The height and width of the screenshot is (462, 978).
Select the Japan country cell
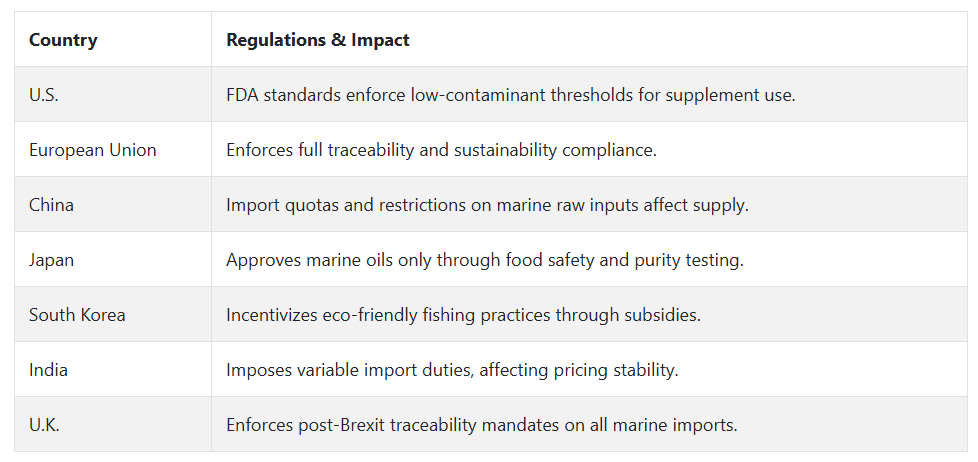pyautogui.click(x=51, y=259)
